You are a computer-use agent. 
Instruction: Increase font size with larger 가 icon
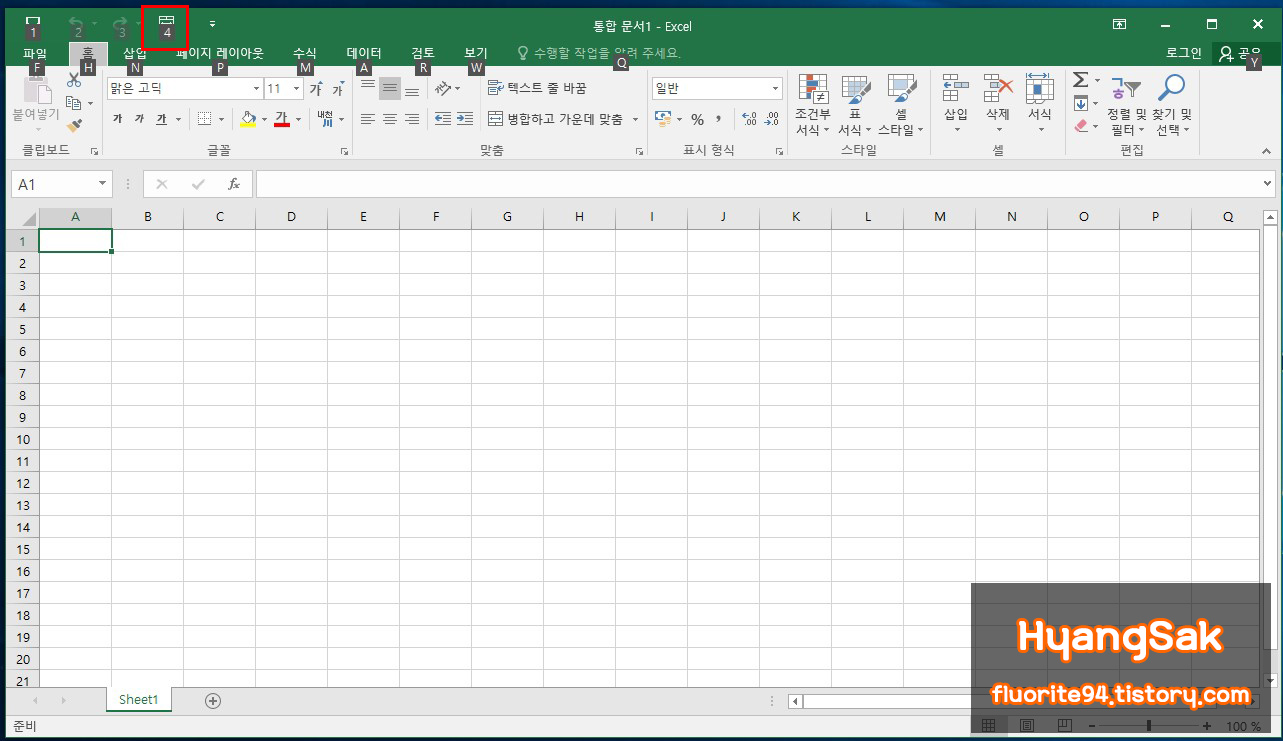point(316,89)
